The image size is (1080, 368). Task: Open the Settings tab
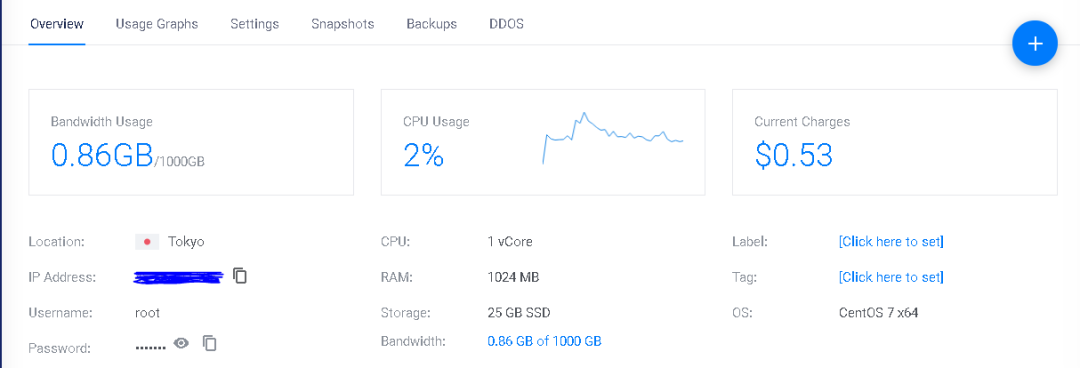254,24
